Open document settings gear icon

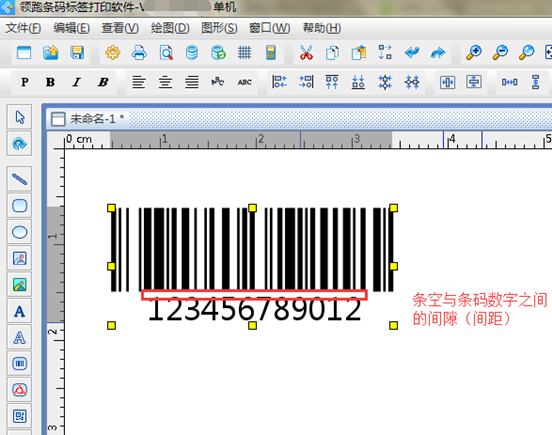113,53
